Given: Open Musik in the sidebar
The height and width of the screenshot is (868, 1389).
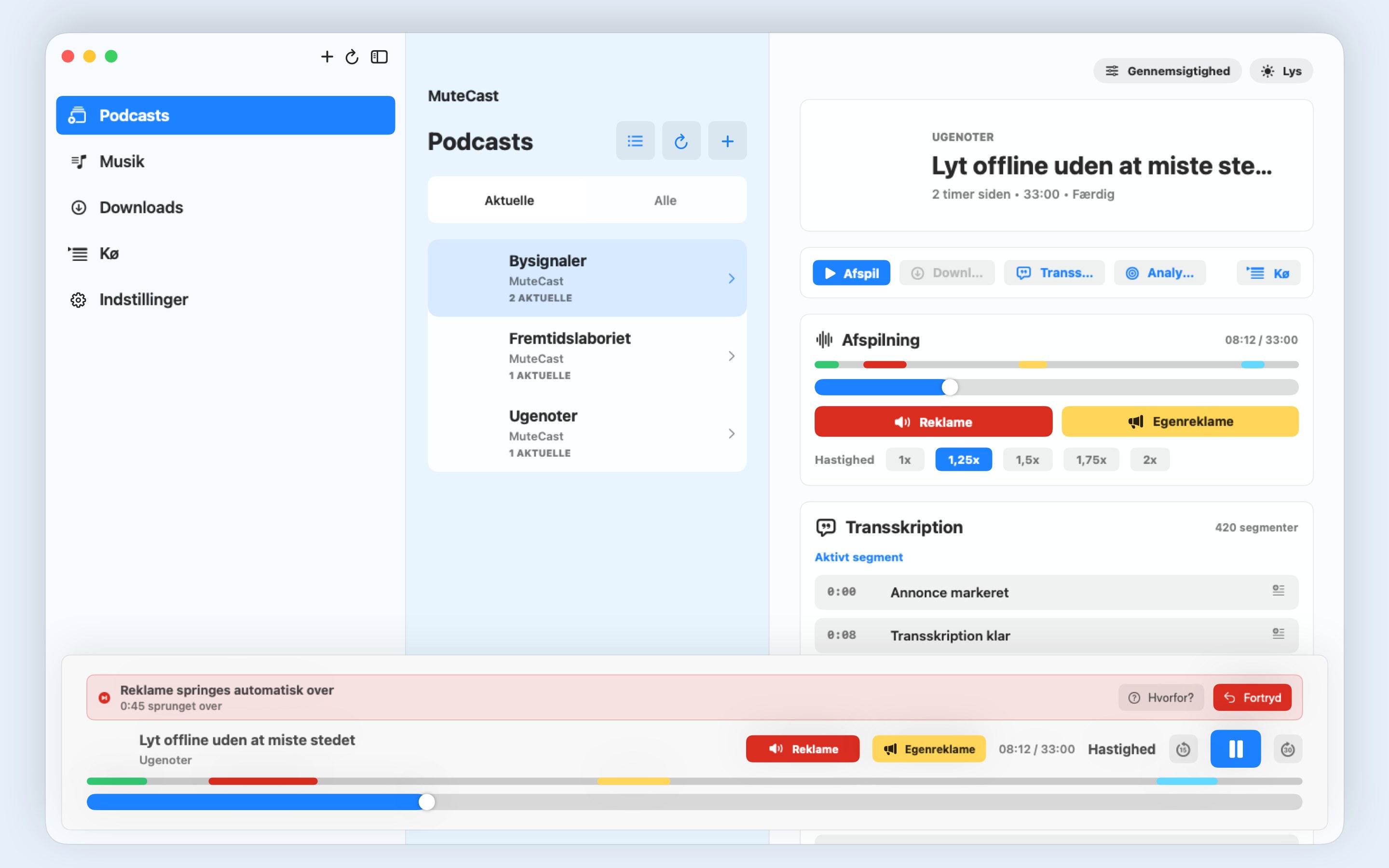Looking at the screenshot, I should point(226,162).
